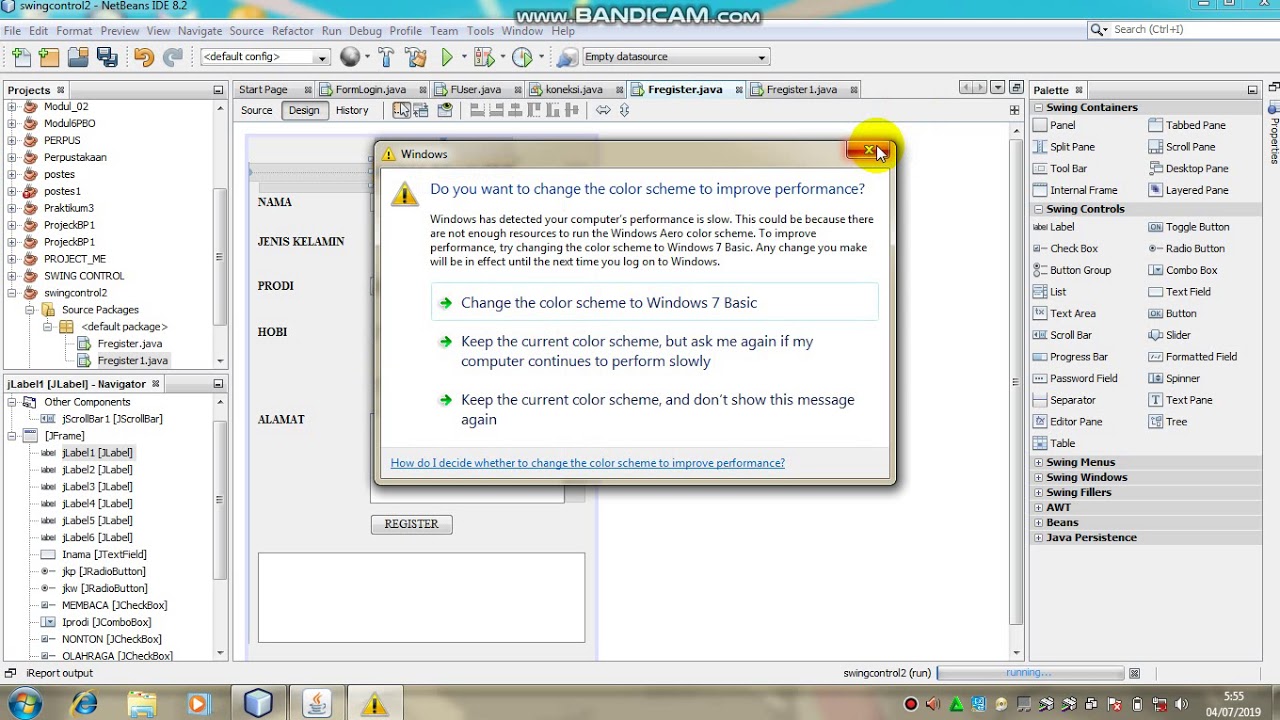This screenshot has width=1280, height=720.
Task: Click the Connection Mode icon in designer
Action: [x=421, y=110]
